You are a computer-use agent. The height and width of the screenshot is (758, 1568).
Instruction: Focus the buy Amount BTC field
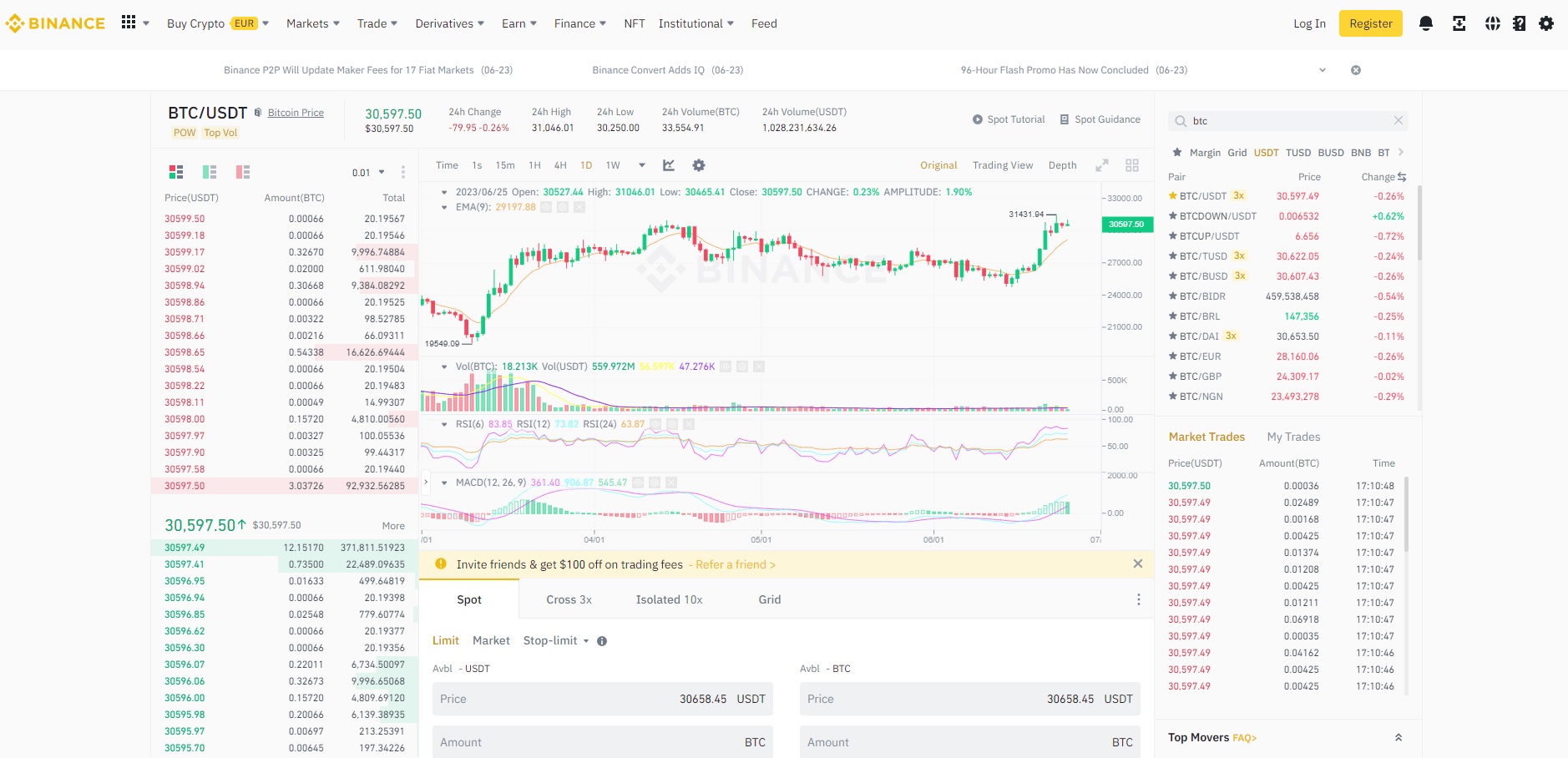tap(603, 742)
